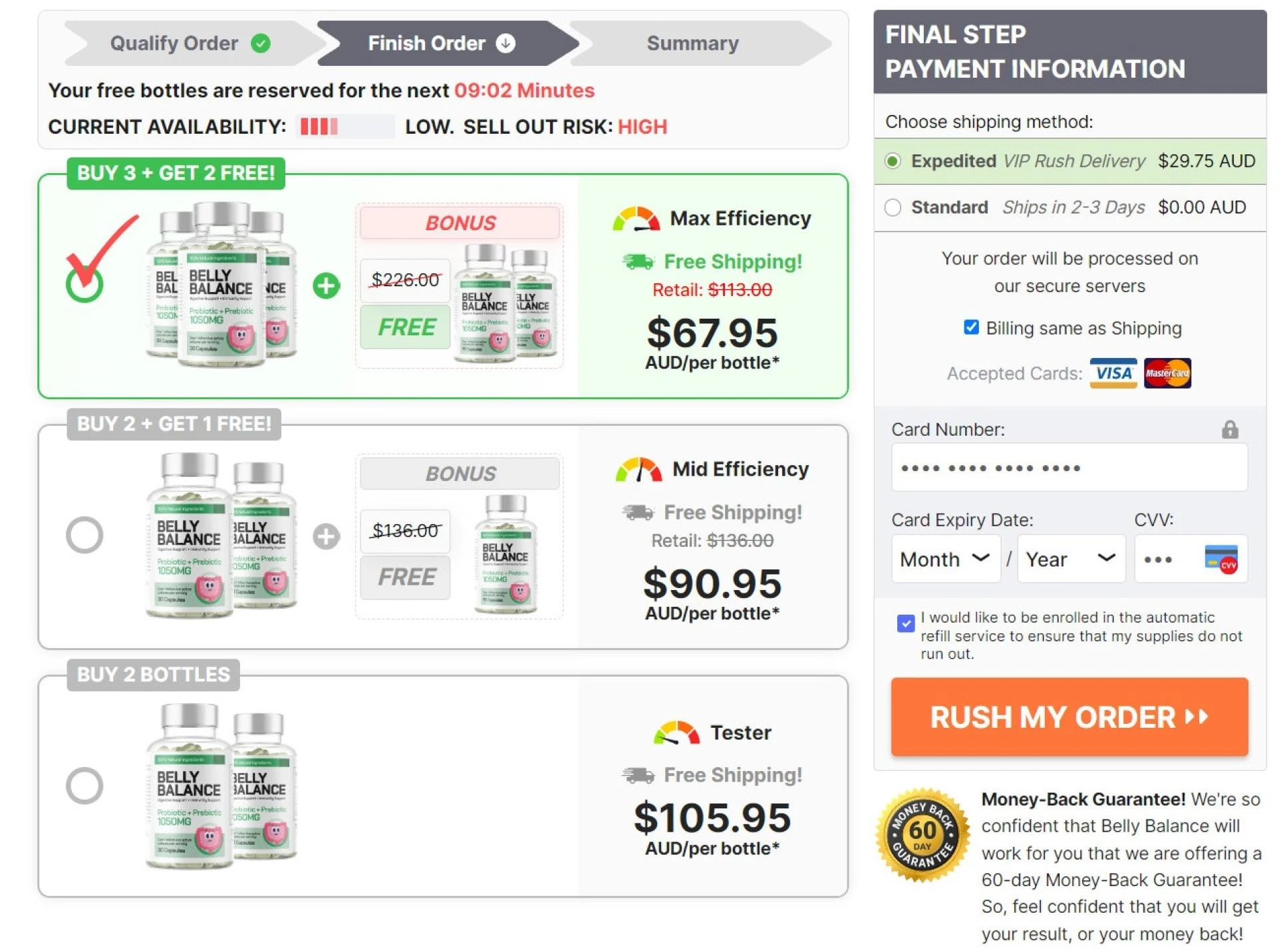The image size is (1277, 952).
Task: Click the CVV card illustration icon
Action: pos(1220,559)
